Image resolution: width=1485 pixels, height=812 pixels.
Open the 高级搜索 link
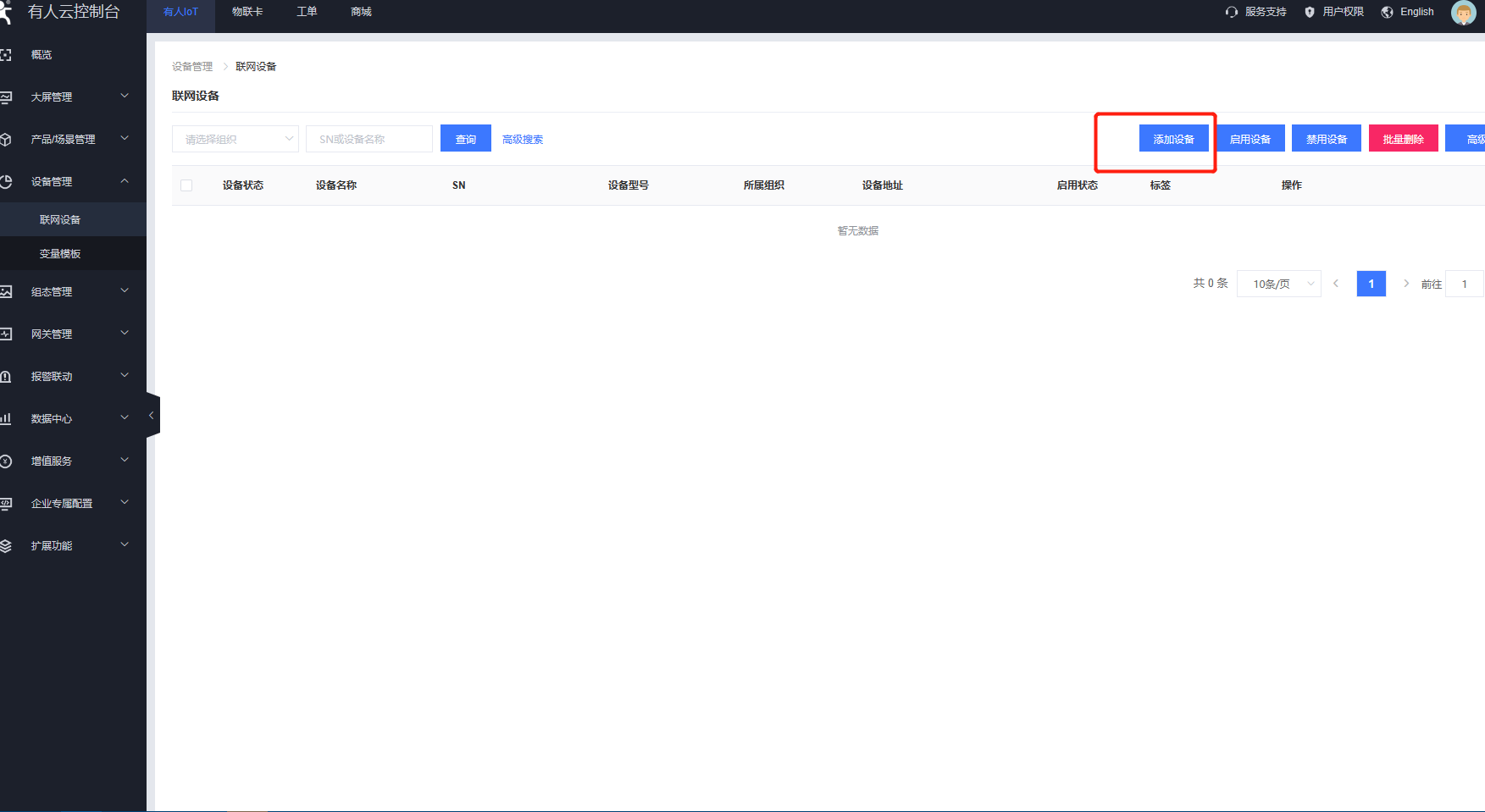pyautogui.click(x=523, y=140)
